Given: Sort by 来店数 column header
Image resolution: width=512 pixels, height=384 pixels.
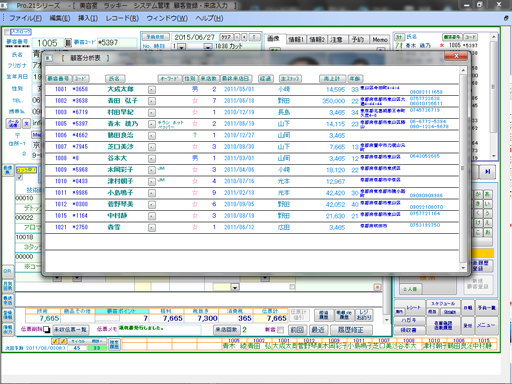Looking at the screenshot, I should (x=209, y=79).
